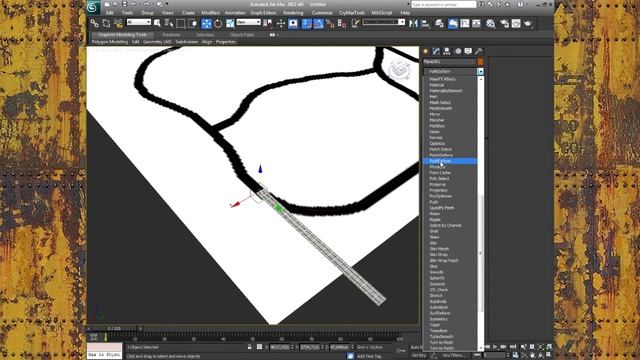This screenshot has height=360, width=640.
Task: Click the search keyword input field
Action: click(444, 4)
